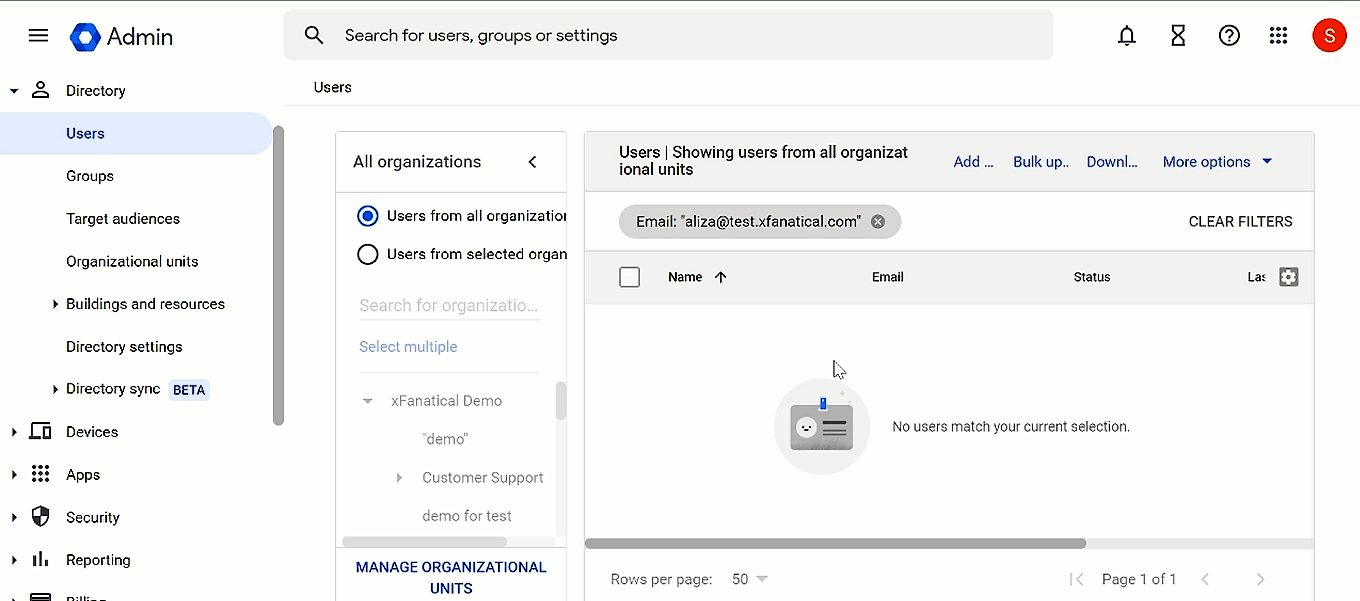The width and height of the screenshot is (1360, 601).
Task: Click the Security shield icon in sidebar
Action: 40,517
